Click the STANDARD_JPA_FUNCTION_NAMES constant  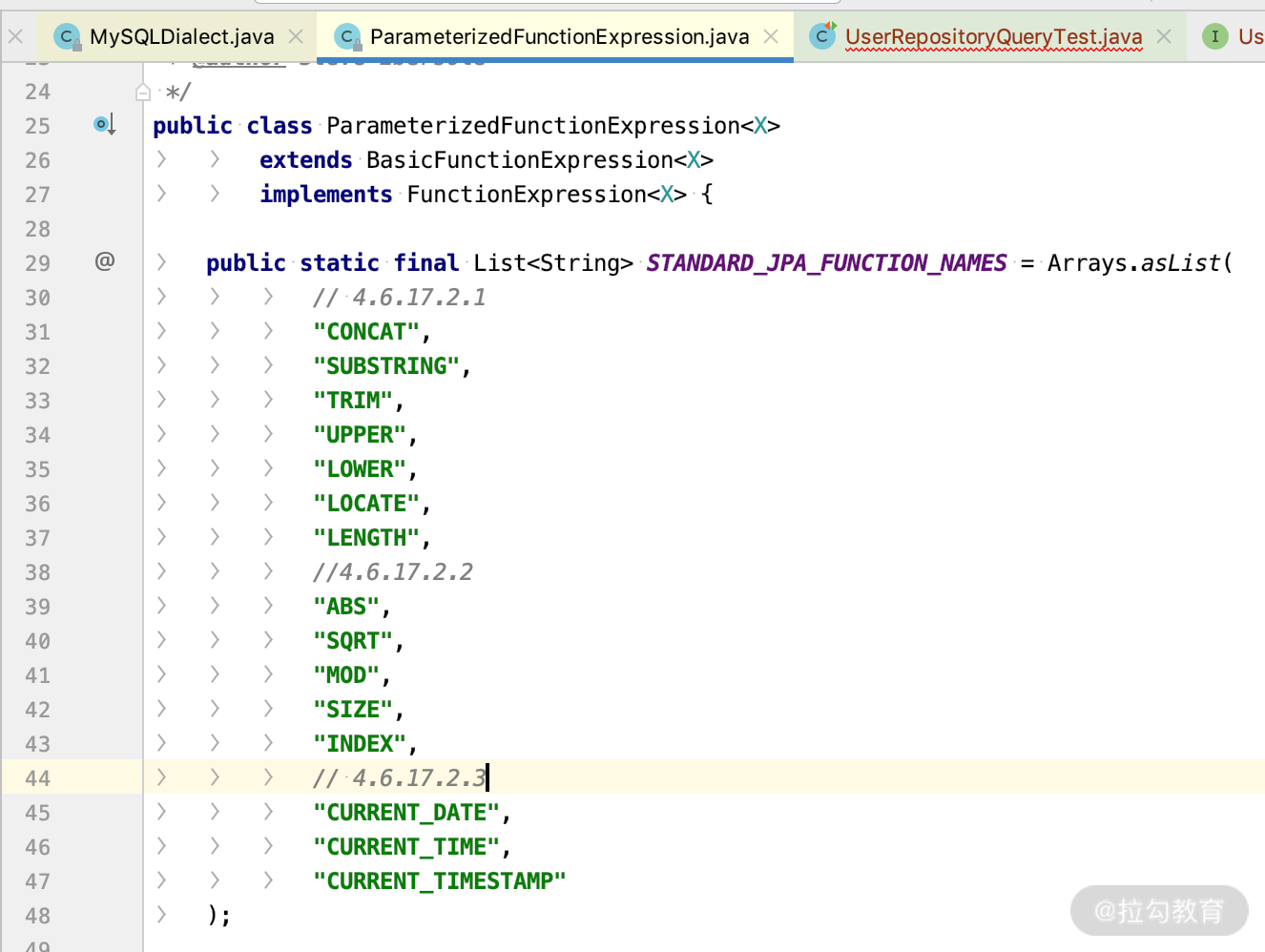pos(826,263)
